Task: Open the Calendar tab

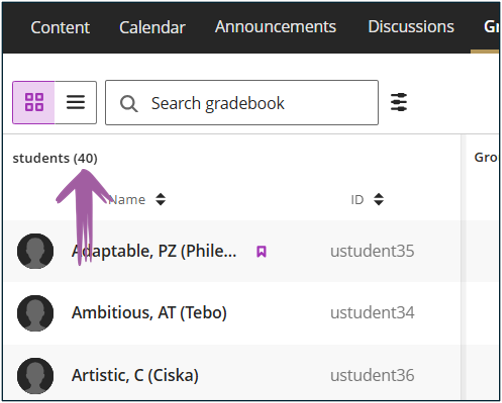Action: tap(152, 27)
